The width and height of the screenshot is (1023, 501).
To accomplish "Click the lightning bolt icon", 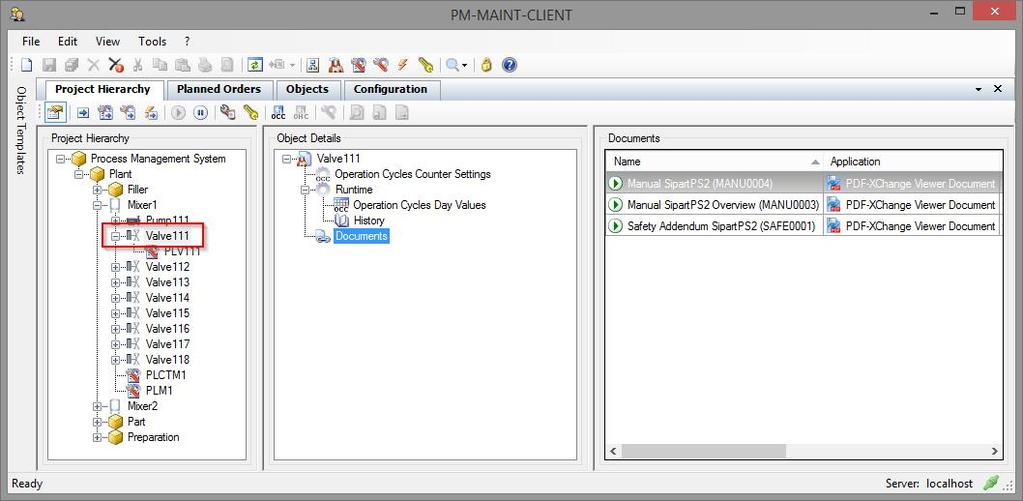I will click(x=403, y=65).
